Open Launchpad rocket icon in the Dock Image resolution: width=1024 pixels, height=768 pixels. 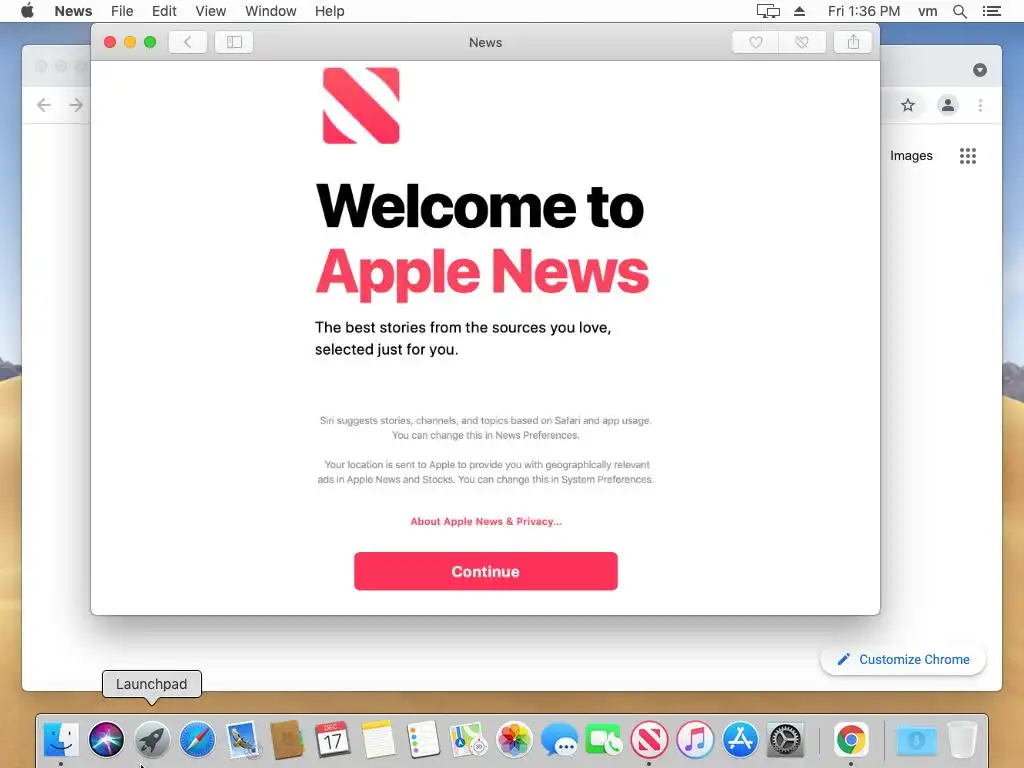(152, 740)
